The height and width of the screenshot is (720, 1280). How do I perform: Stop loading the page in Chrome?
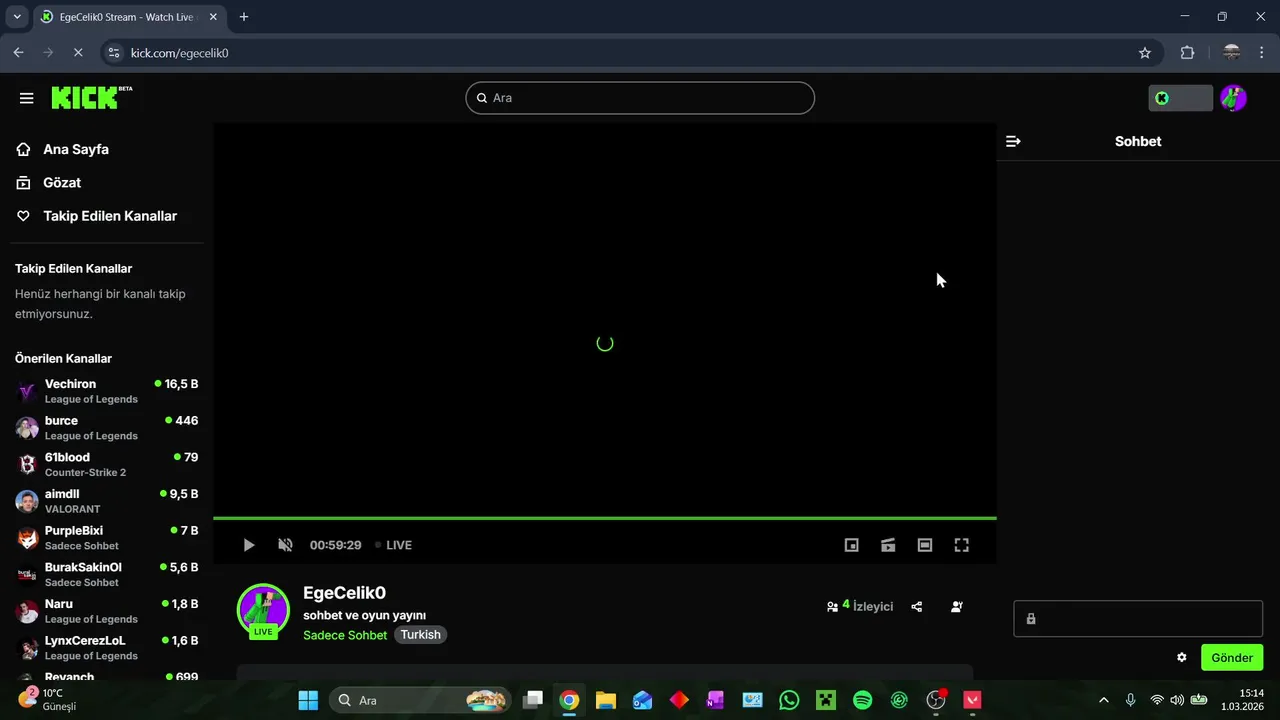78,53
